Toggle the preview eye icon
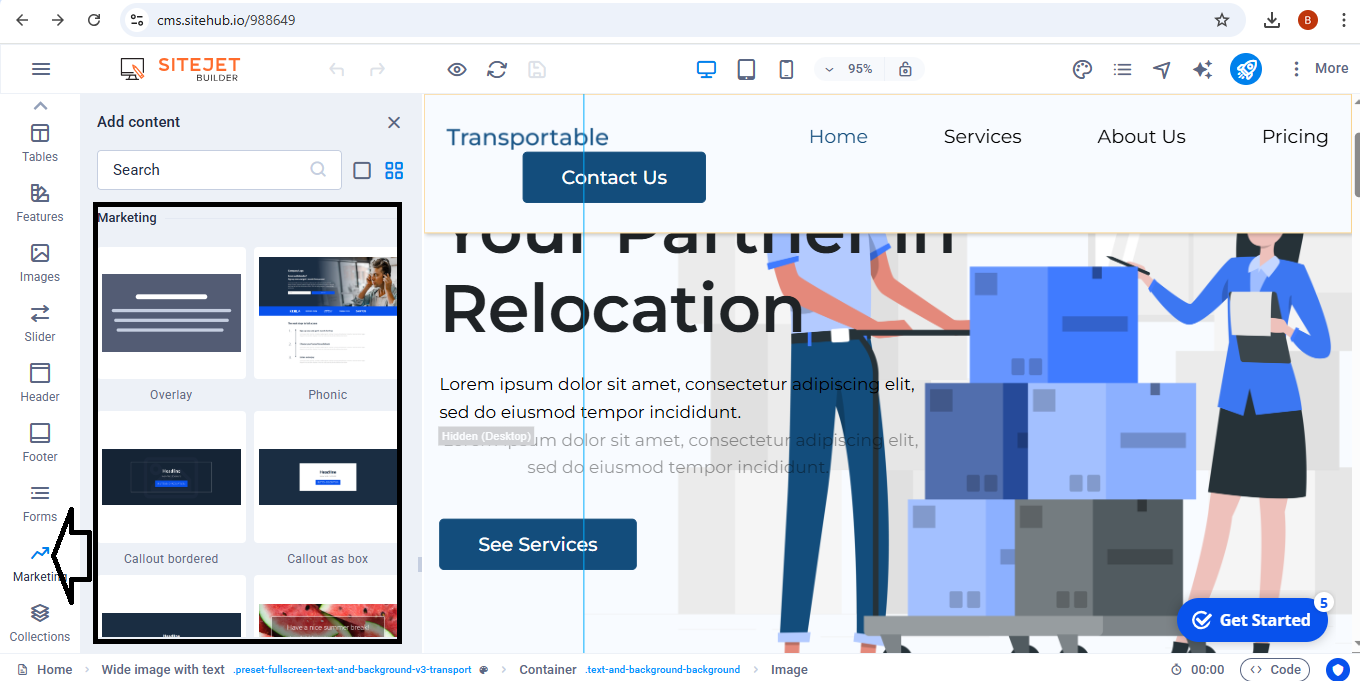Image resolution: width=1360 pixels, height=681 pixels. [x=457, y=69]
